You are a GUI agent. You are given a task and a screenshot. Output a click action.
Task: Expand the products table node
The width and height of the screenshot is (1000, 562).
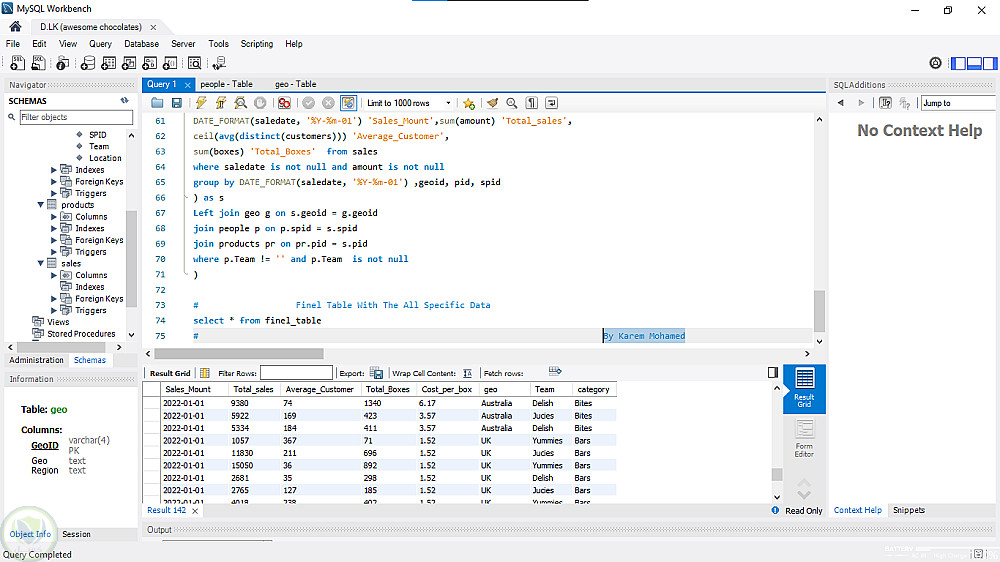click(41, 205)
